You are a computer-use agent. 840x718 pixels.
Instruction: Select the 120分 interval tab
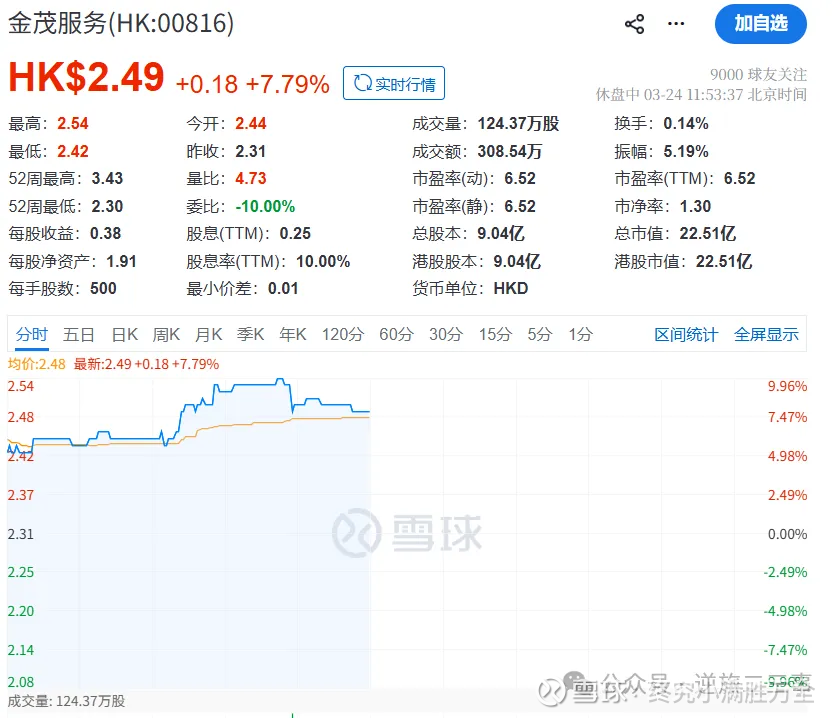pyautogui.click(x=342, y=335)
